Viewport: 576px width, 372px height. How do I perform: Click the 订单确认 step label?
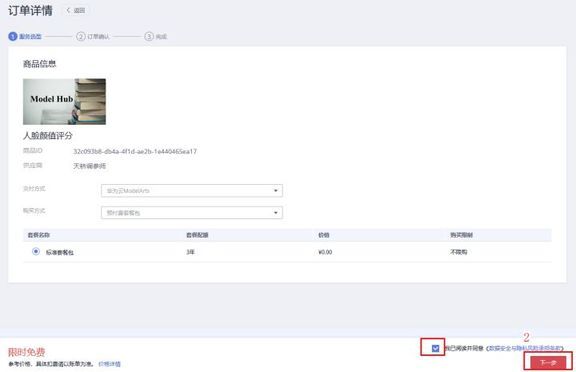click(98, 37)
